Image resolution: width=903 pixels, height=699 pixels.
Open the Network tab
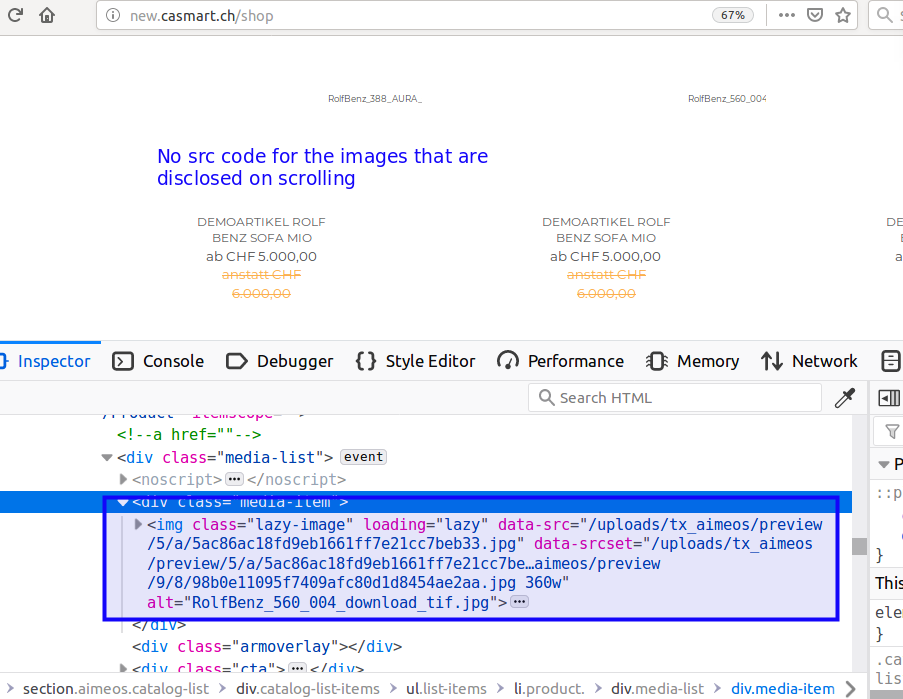[x=809, y=361]
